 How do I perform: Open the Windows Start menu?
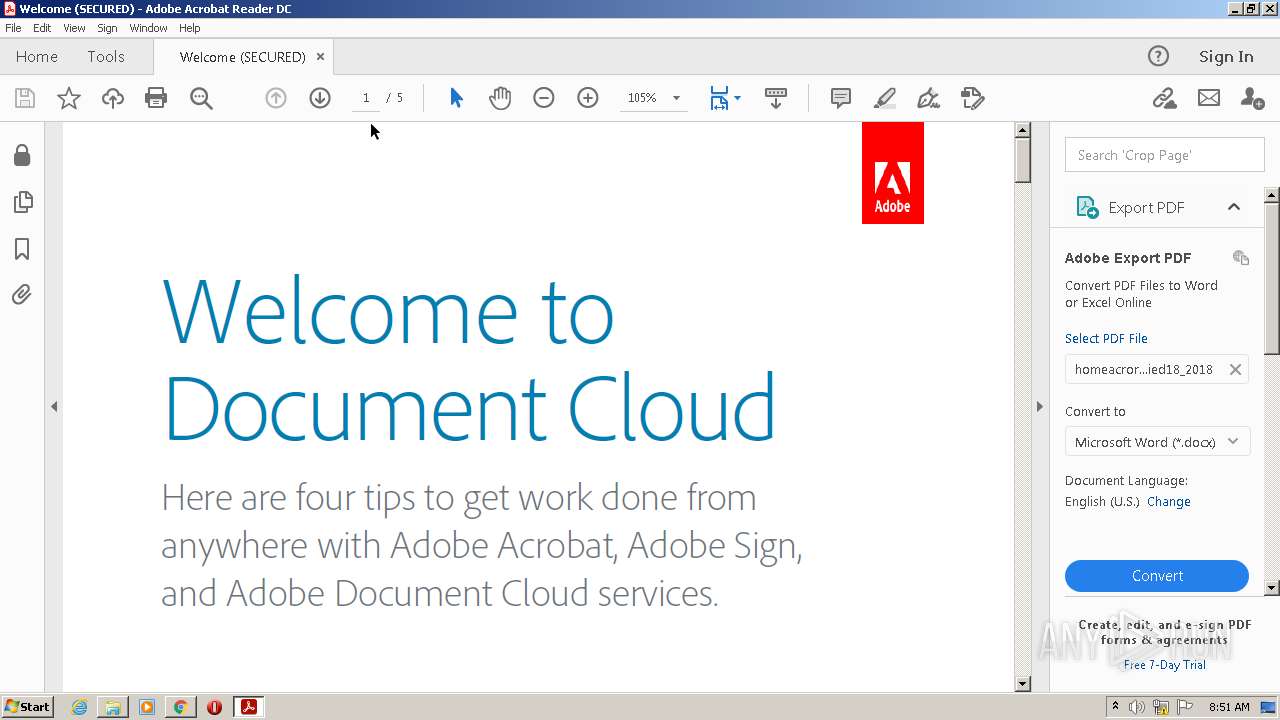[x=27, y=707]
